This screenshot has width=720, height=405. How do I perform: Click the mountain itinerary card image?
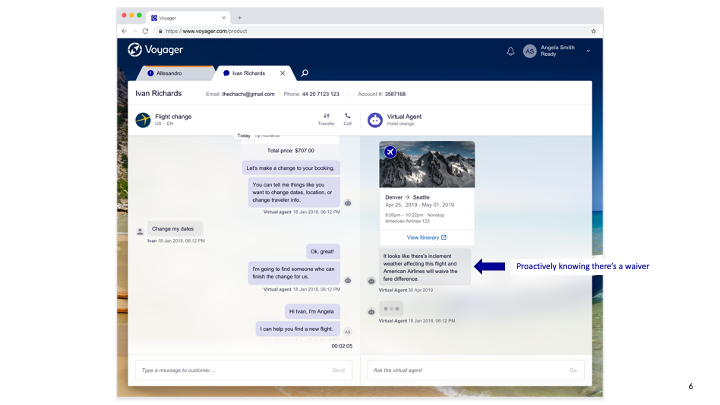tap(427, 164)
